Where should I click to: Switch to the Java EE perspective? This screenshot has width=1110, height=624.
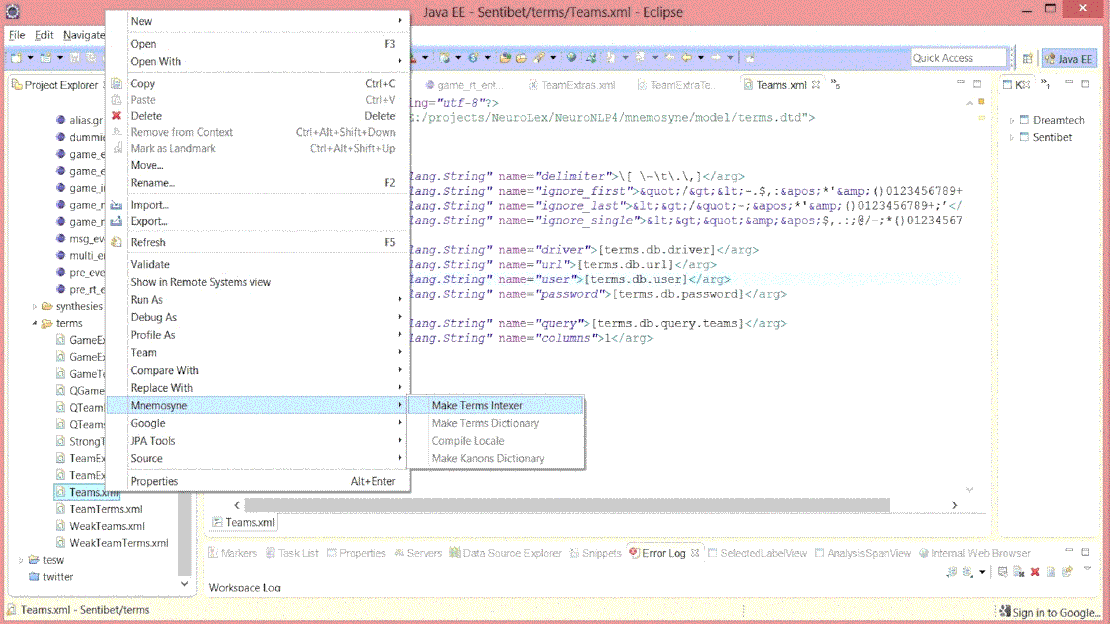tap(1069, 59)
